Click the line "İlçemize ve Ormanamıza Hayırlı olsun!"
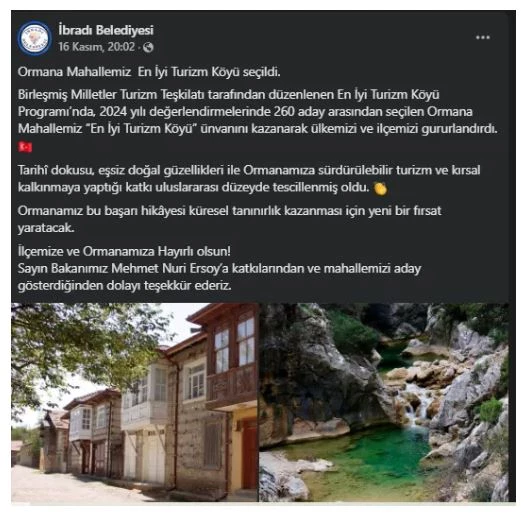The height and width of the screenshot is (514, 527). 124,251
